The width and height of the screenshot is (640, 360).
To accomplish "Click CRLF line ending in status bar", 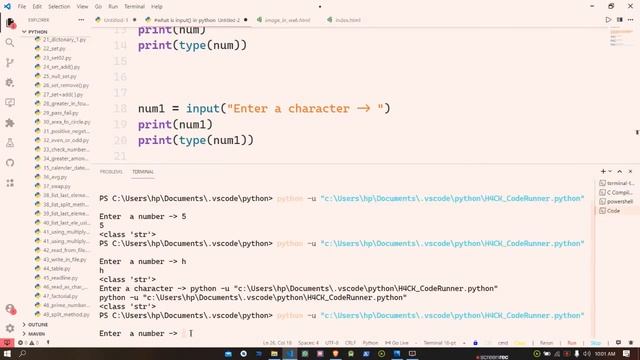I will pos(351,343).
